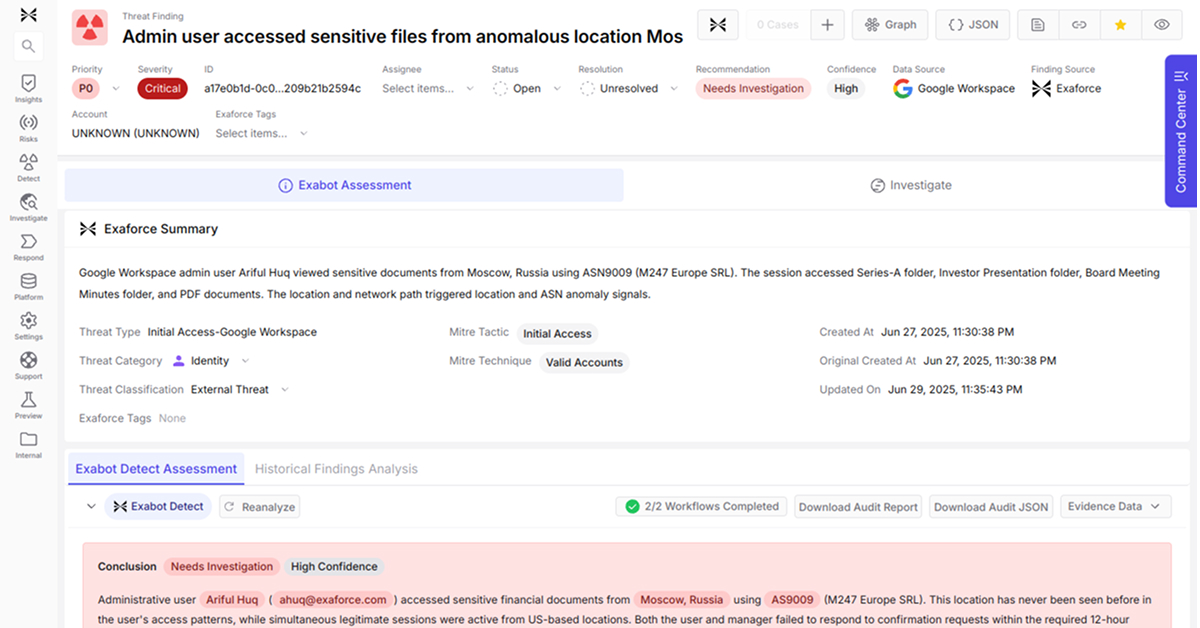Click the Ariful Huq user chip
1200x628 pixels.
pyautogui.click(x=231, y=600)
